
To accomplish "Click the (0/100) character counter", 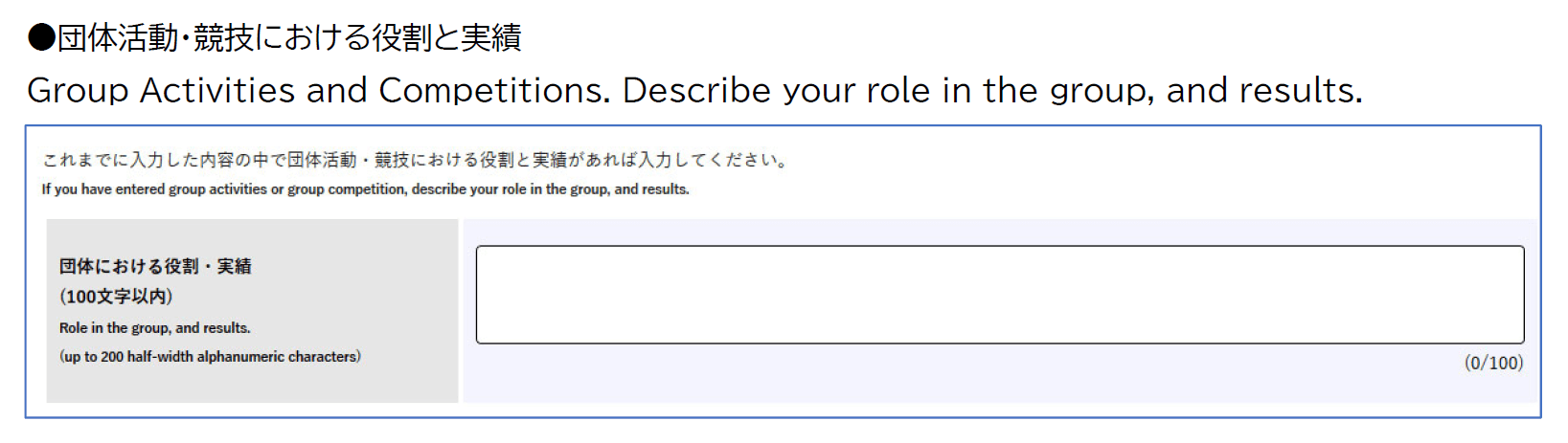I will (1493, 363).
